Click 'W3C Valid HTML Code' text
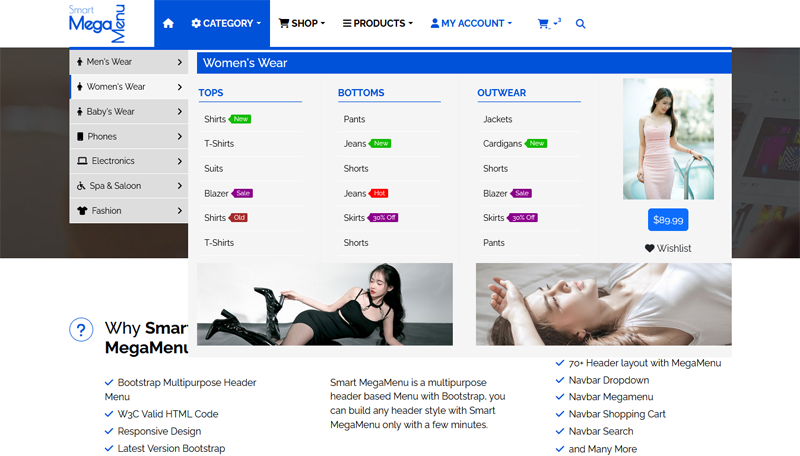800x456 pixels. click(x=168, y=414)
